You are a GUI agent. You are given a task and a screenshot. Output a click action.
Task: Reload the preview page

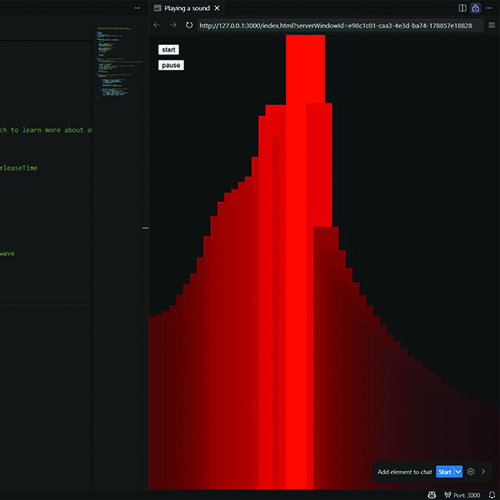click(x=189, y=25)
